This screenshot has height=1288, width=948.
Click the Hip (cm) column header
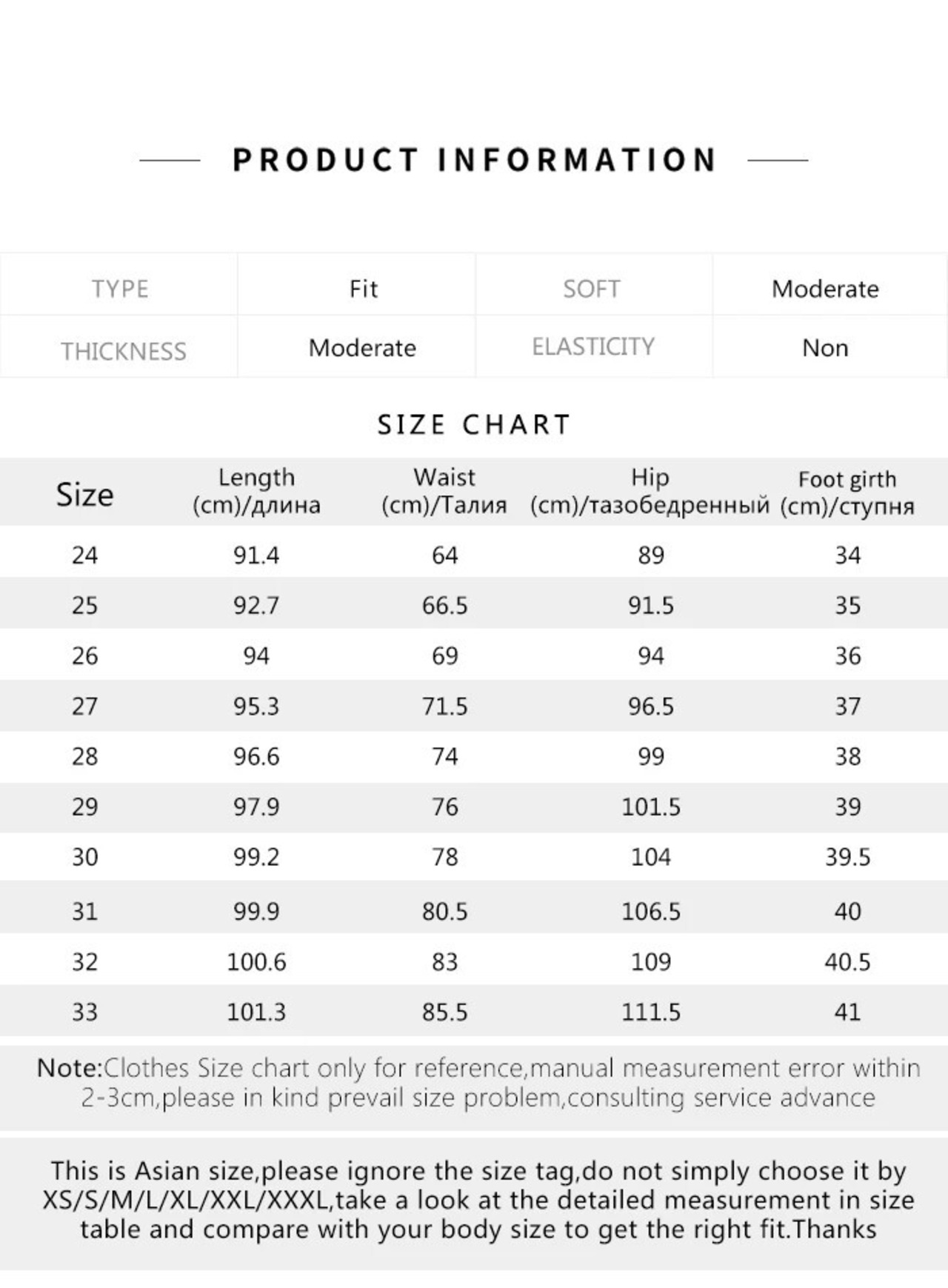click(650, 491)
